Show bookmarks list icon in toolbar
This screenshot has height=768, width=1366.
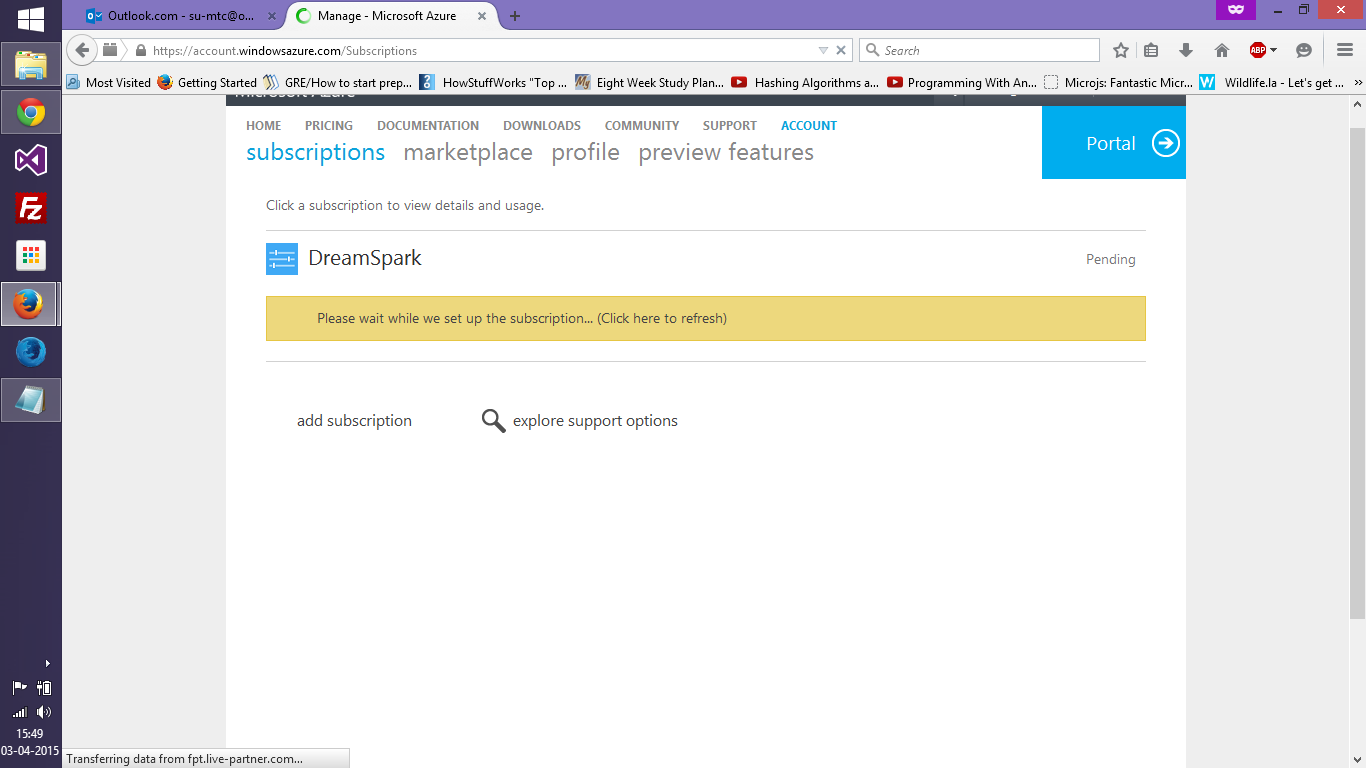point(1151,50)
